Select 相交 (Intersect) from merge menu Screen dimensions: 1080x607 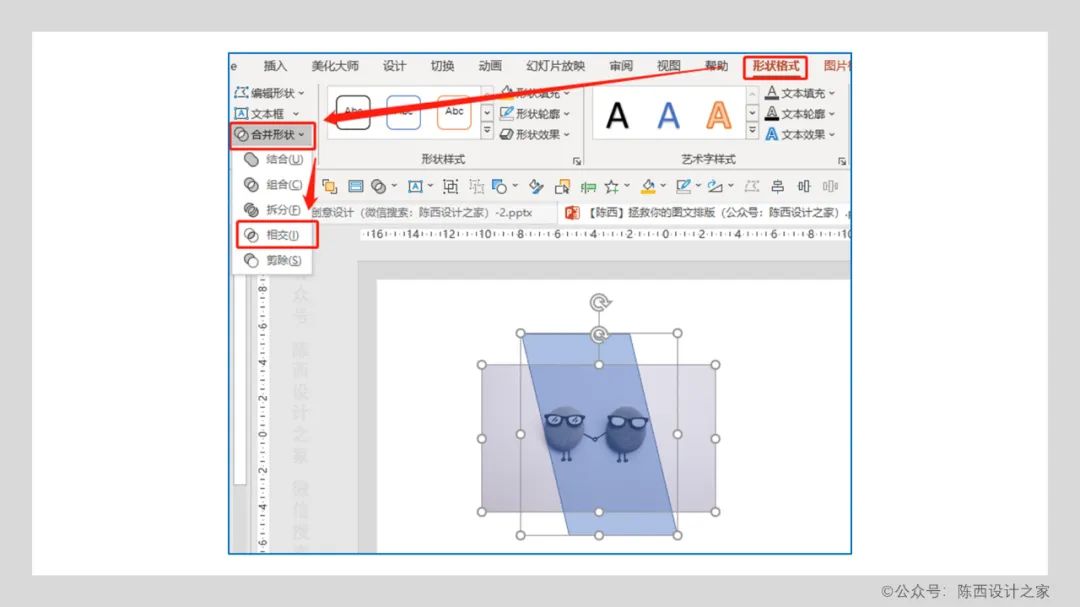pos(277,235)
